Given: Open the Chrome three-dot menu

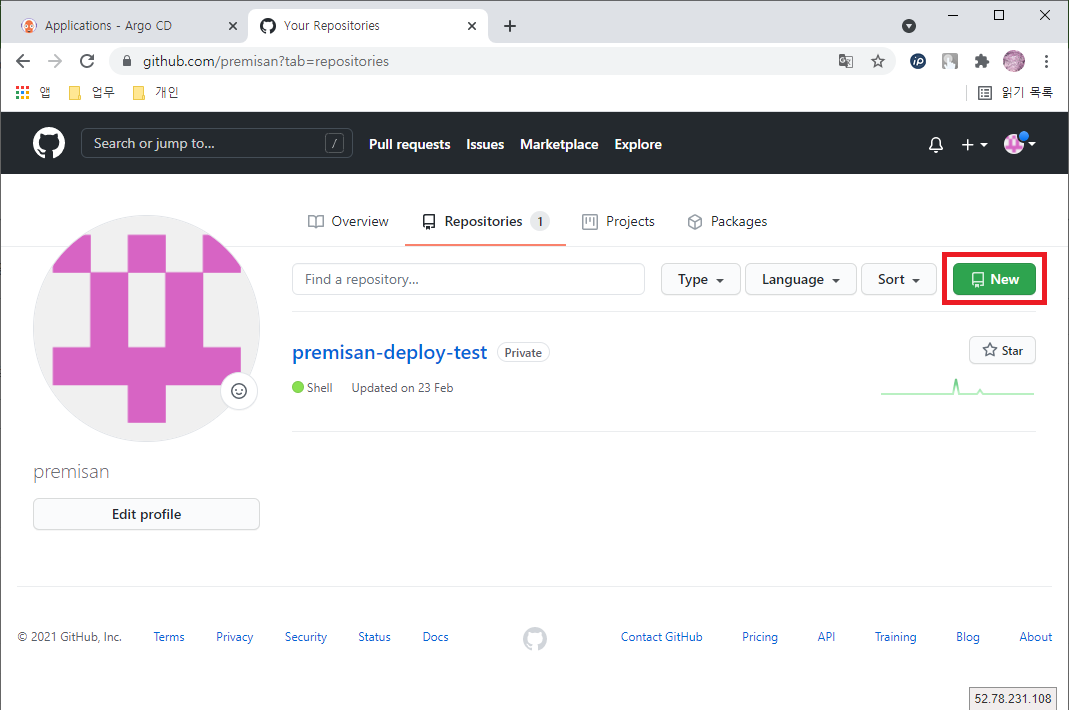Looking at the screenshot, I should pyautogui.click(x=1047, y=61).
